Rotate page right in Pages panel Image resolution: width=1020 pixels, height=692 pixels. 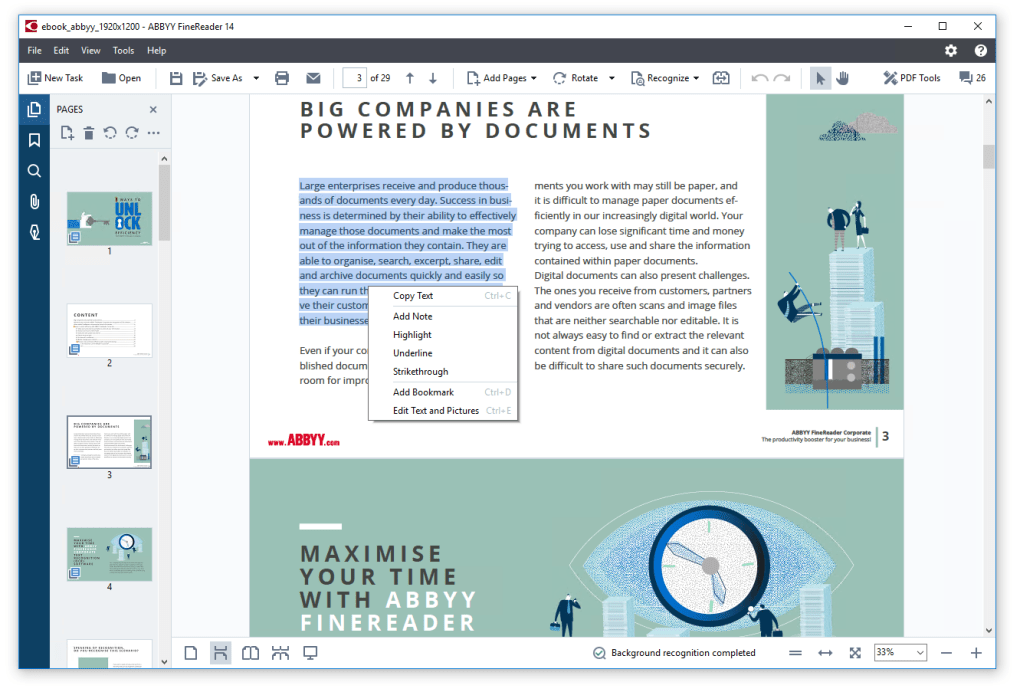click(x=132, y=133)
